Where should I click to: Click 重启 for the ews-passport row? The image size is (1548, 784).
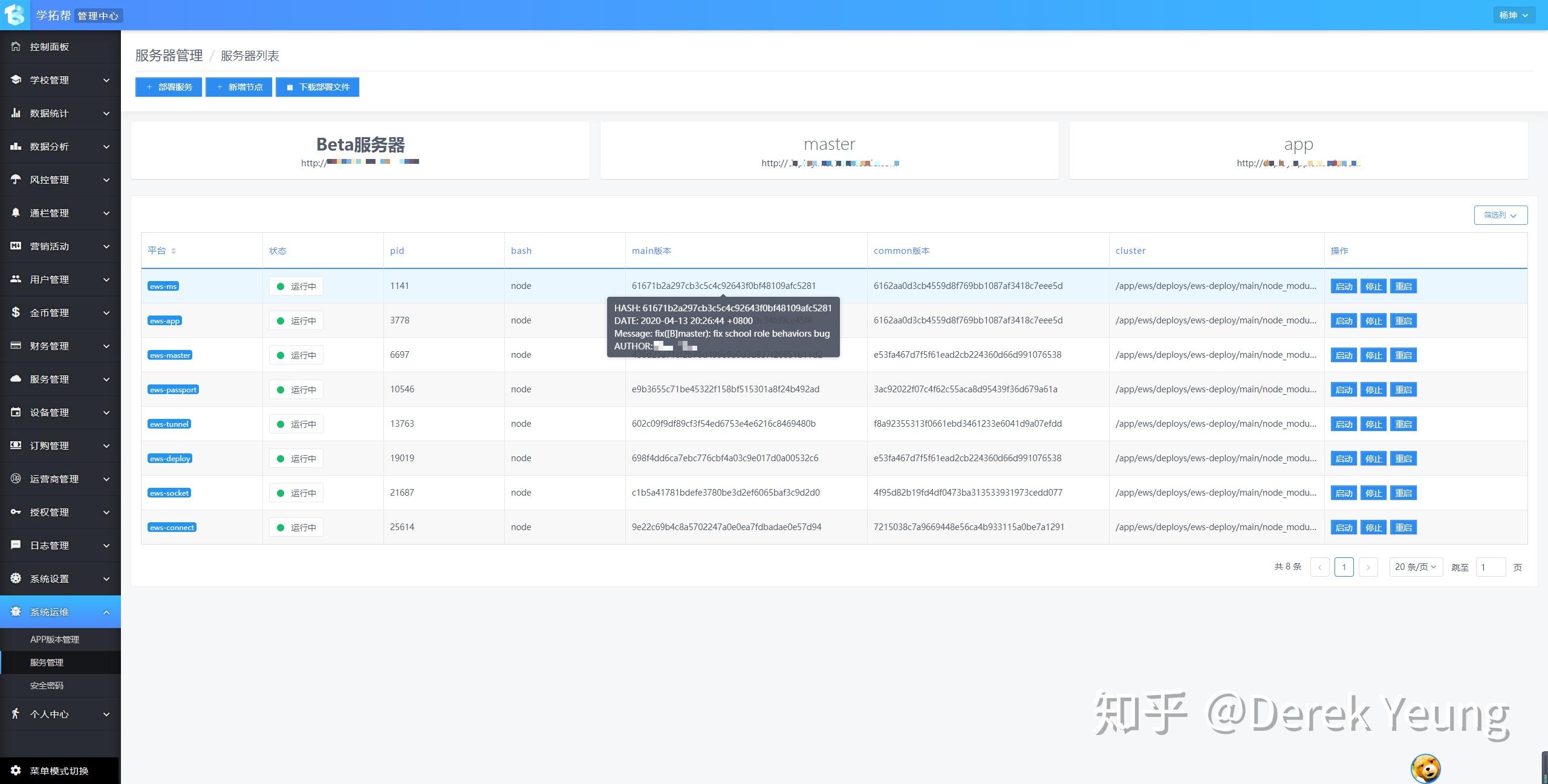(x=1403, y=390)
